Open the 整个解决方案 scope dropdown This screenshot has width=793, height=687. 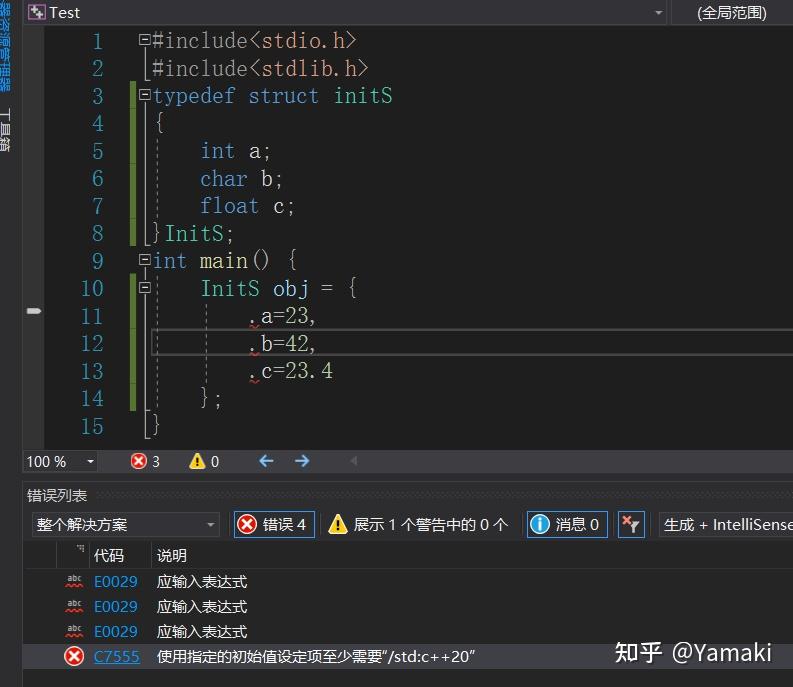tap(125, 525)
